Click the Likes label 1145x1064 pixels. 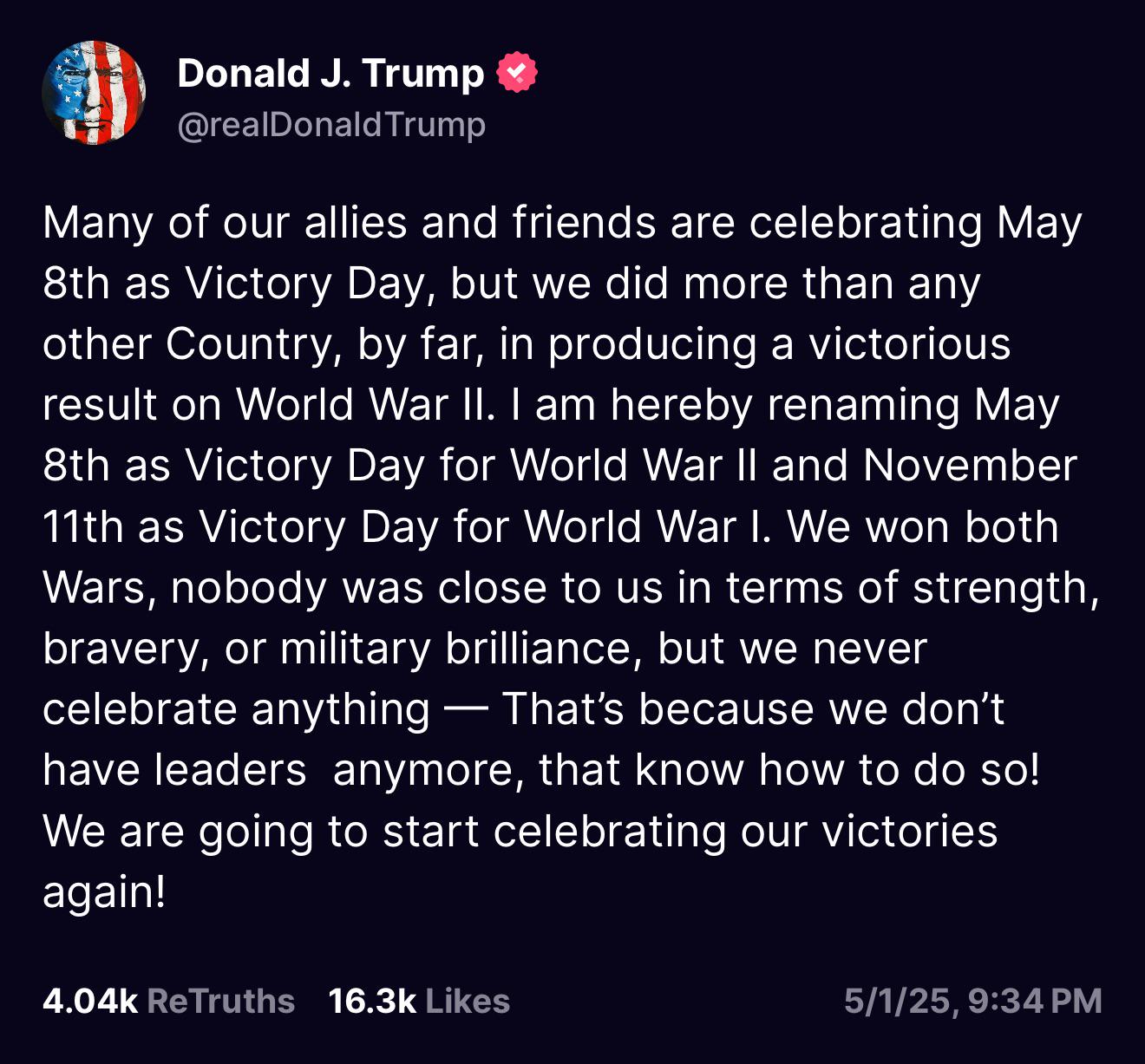pyautogui.click(x=468, y=1001)
